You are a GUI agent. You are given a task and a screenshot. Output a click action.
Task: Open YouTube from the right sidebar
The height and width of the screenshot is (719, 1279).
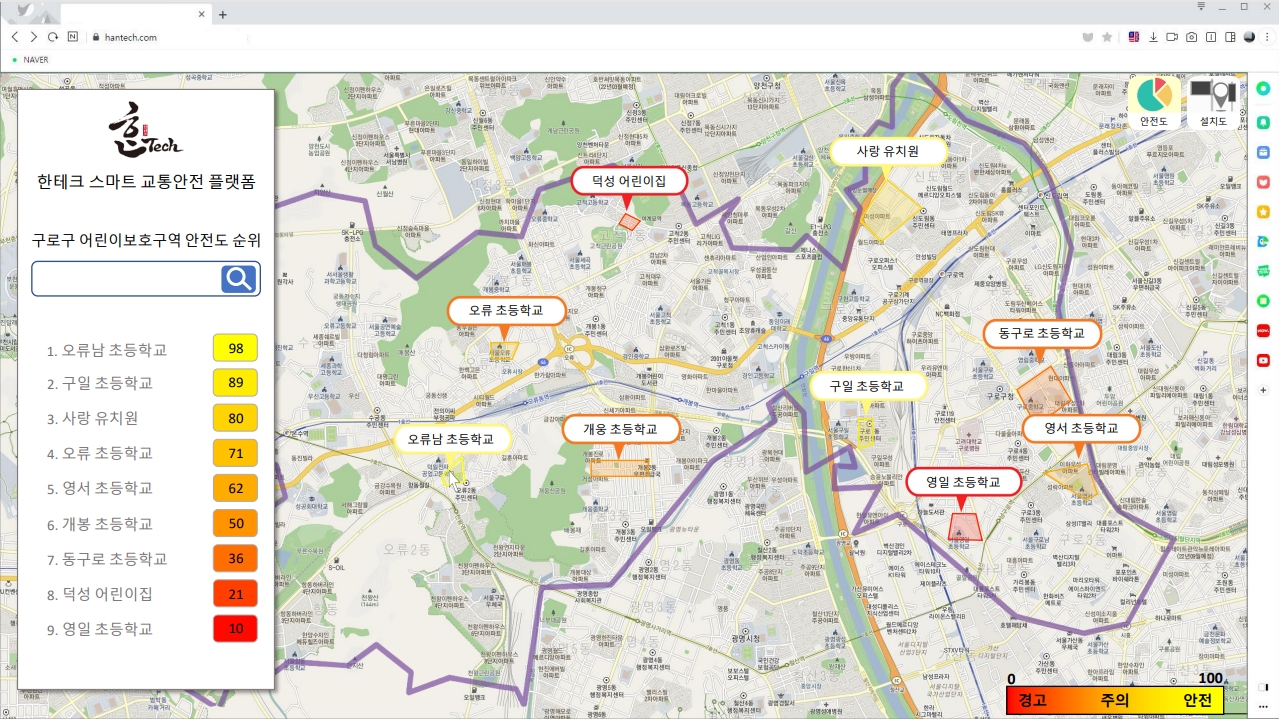[x=1263, y=360]
